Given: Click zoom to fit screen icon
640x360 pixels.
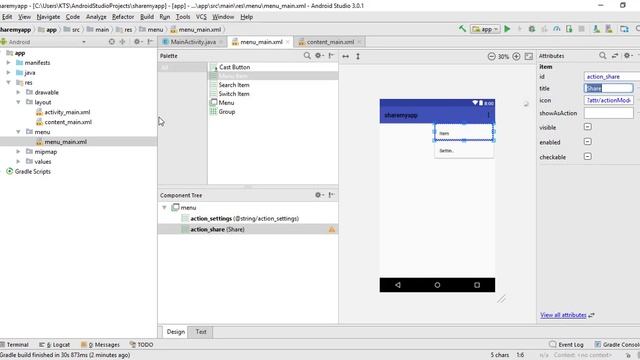Looking at the screenshot, I should tap(529, 56).
